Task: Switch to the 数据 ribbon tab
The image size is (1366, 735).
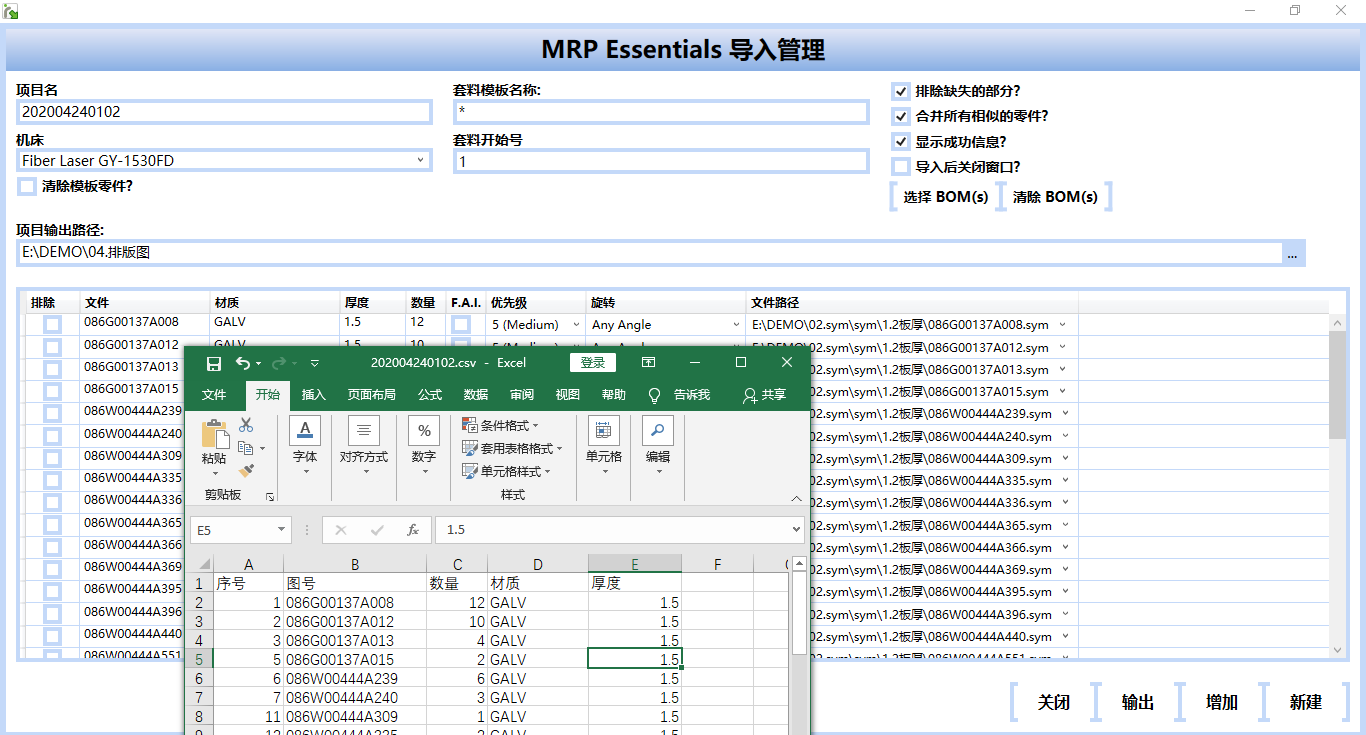Action: pyautogui.click(x=476, y=395)
